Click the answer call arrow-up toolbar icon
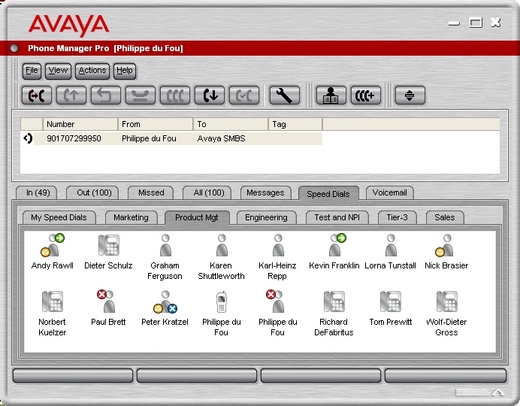This screenshot has width=520, height=406. click(71, 95)
